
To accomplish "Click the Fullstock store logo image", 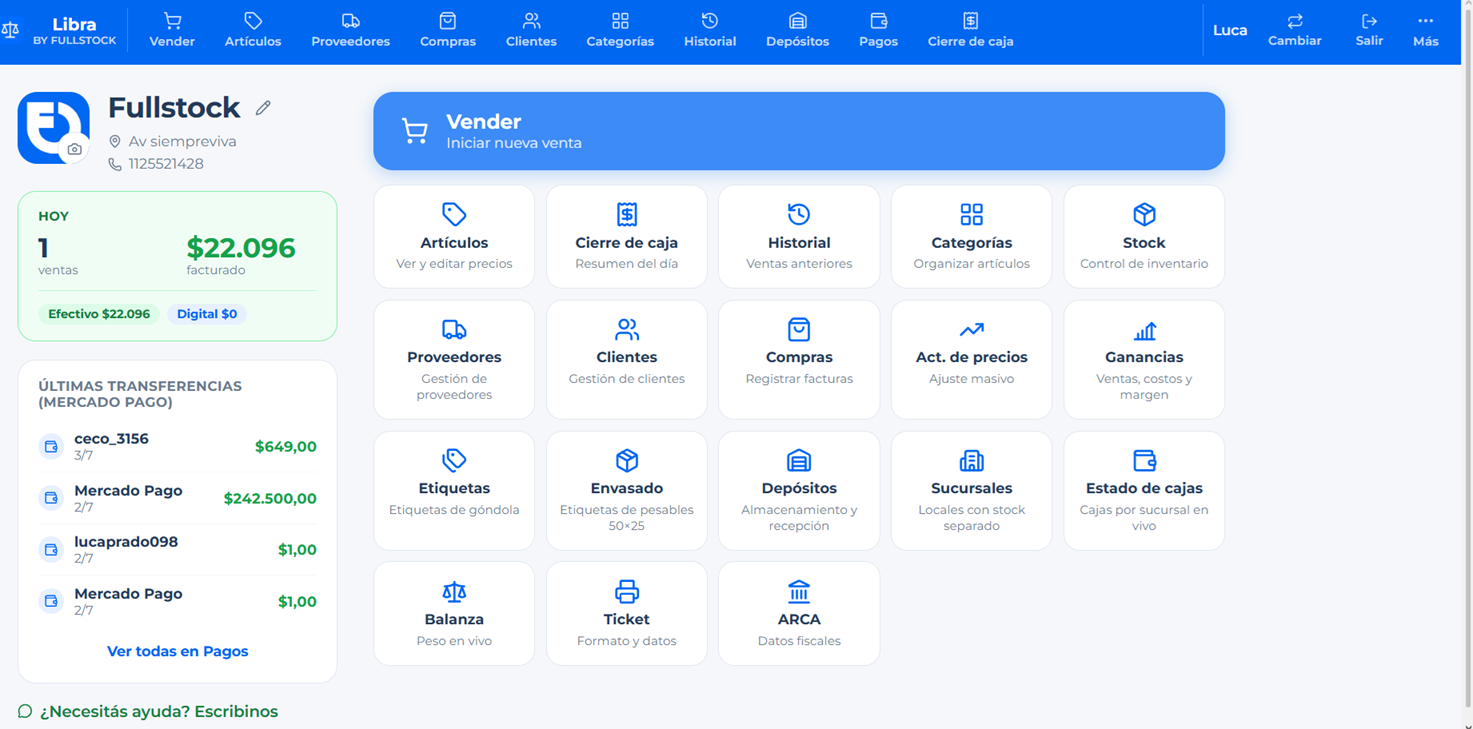I will coord(54,128).
